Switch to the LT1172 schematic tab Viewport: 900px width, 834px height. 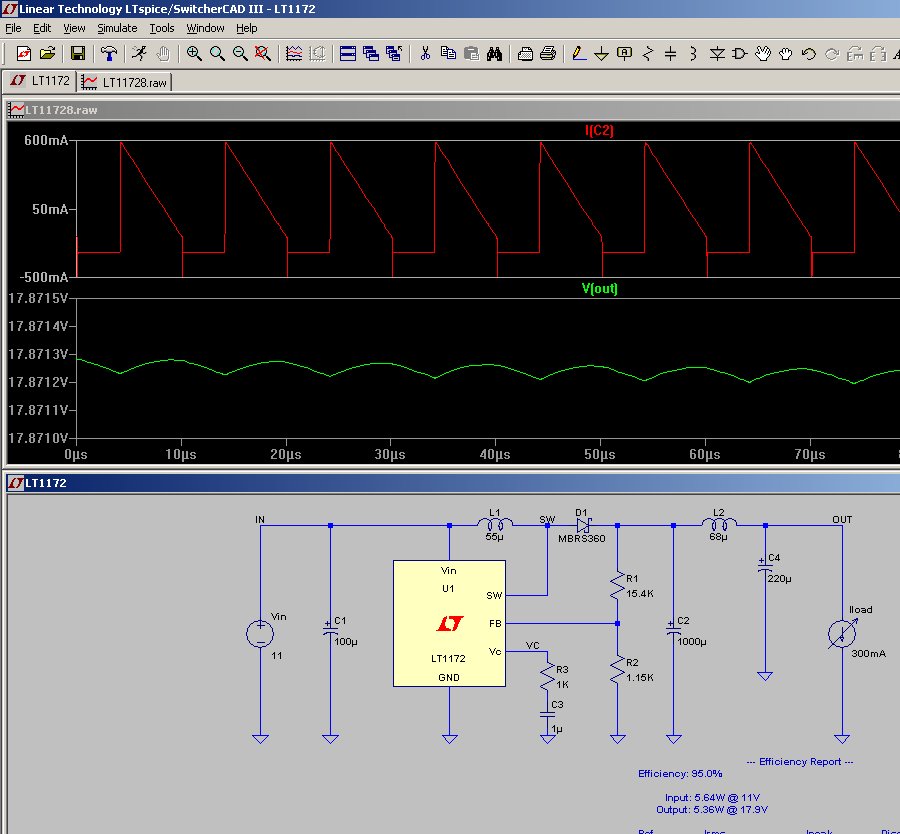40,81
